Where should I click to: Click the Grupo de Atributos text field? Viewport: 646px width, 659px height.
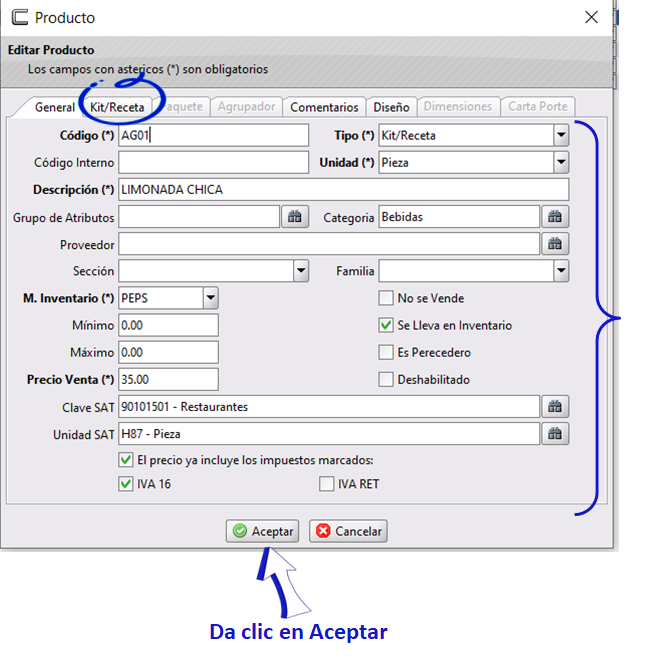pos(199,217)
